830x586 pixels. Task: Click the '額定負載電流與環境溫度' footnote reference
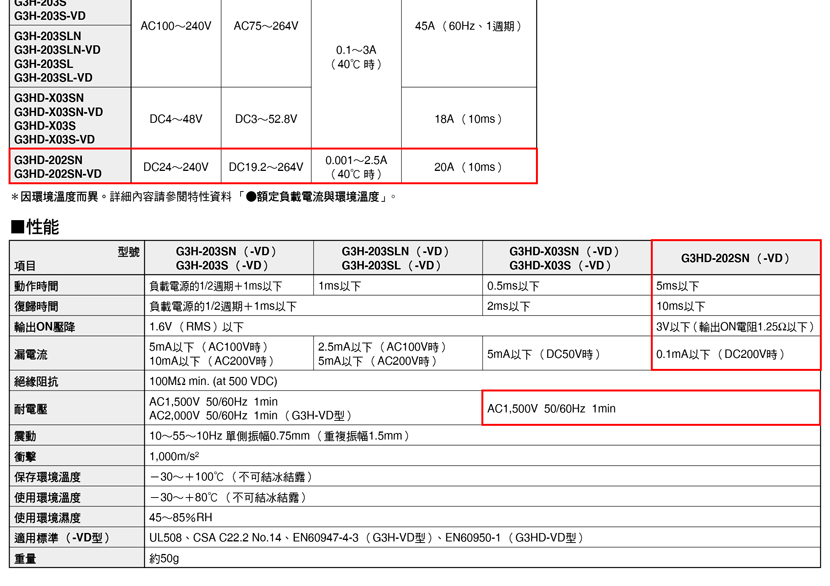(317, 197)
